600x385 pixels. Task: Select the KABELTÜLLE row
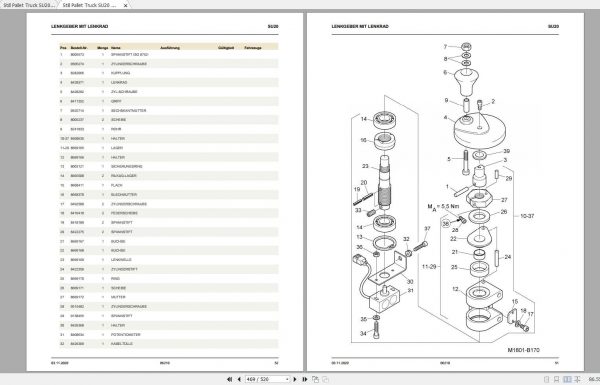click(169, 344)
